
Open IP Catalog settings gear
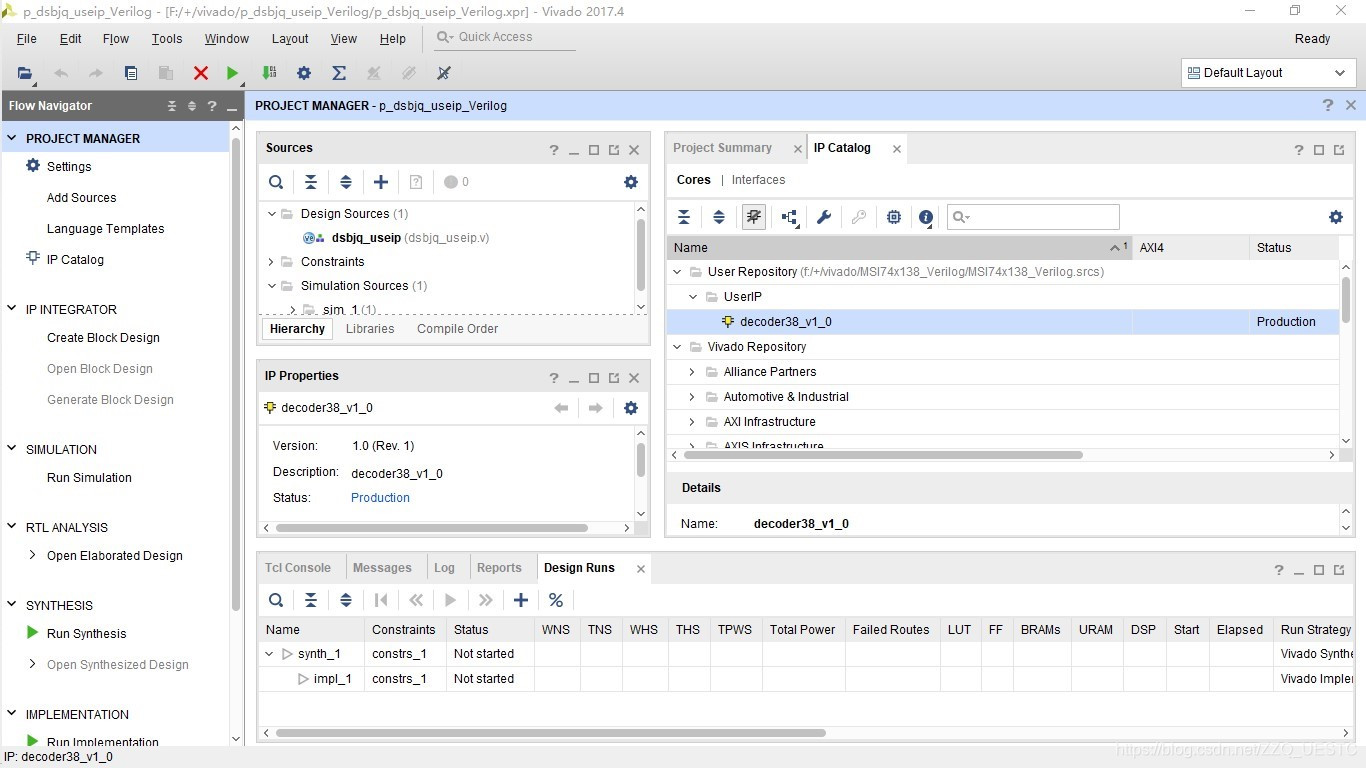pos(1336,217)
